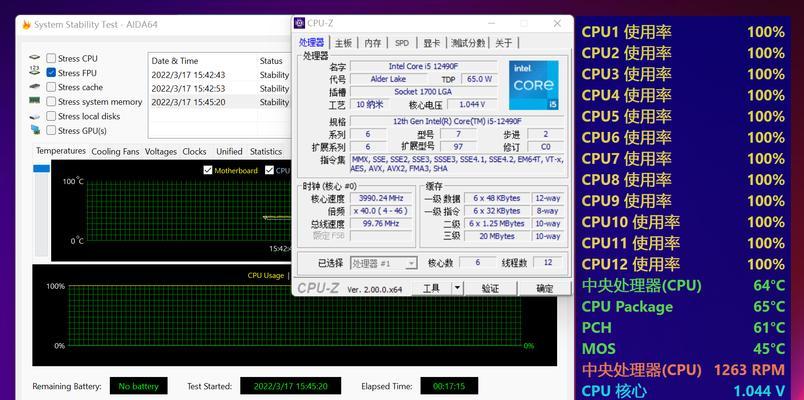Image resolution: width=804 pixels, height=400 pixels.
Task: Open the SPD tab in CPU-Z
Action: 402,43
